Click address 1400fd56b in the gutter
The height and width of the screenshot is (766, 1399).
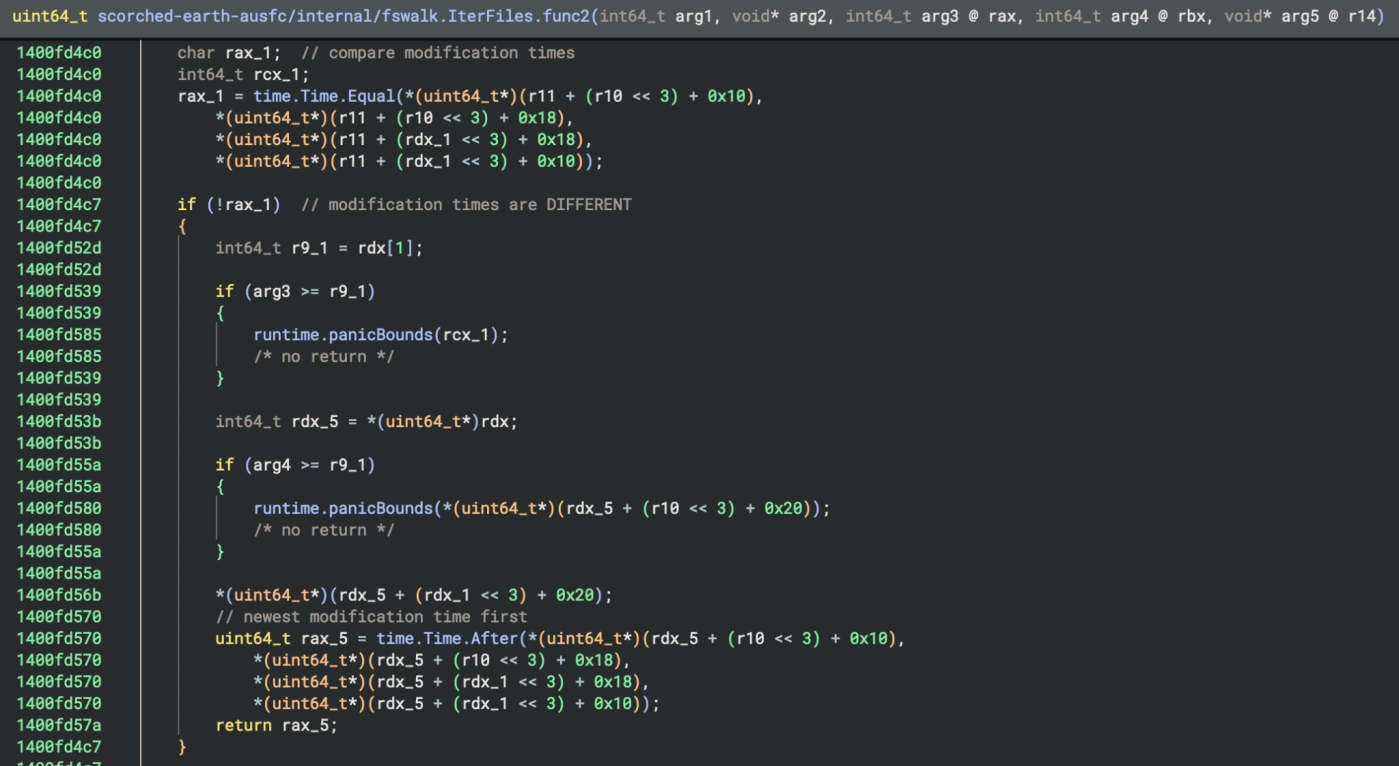click(x=59, y=595)
